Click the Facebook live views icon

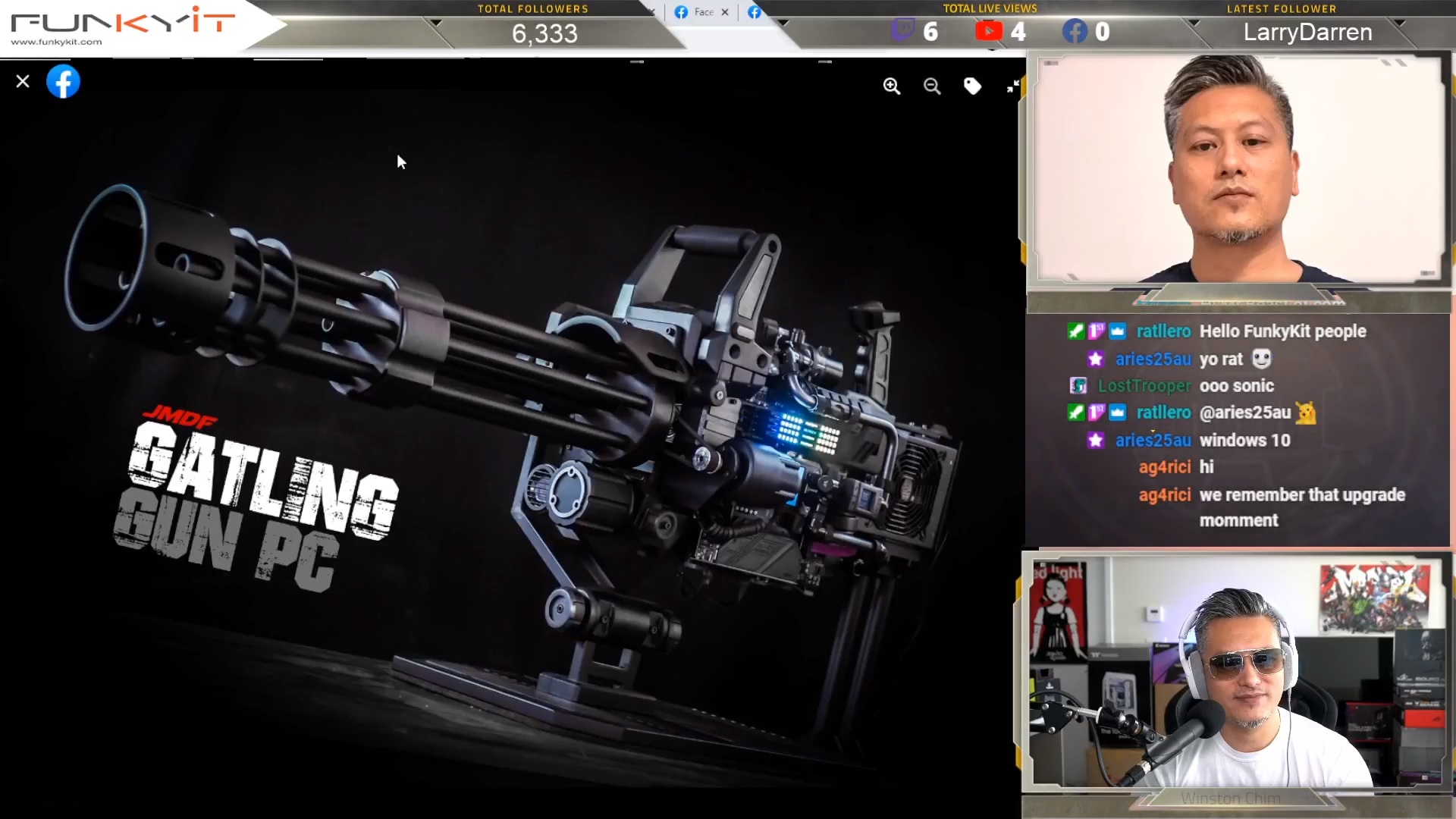[x=1075, y=31]
